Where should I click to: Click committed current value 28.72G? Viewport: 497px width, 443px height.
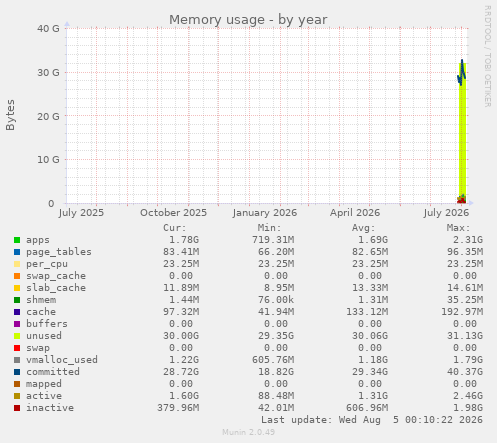pos(181,372)
